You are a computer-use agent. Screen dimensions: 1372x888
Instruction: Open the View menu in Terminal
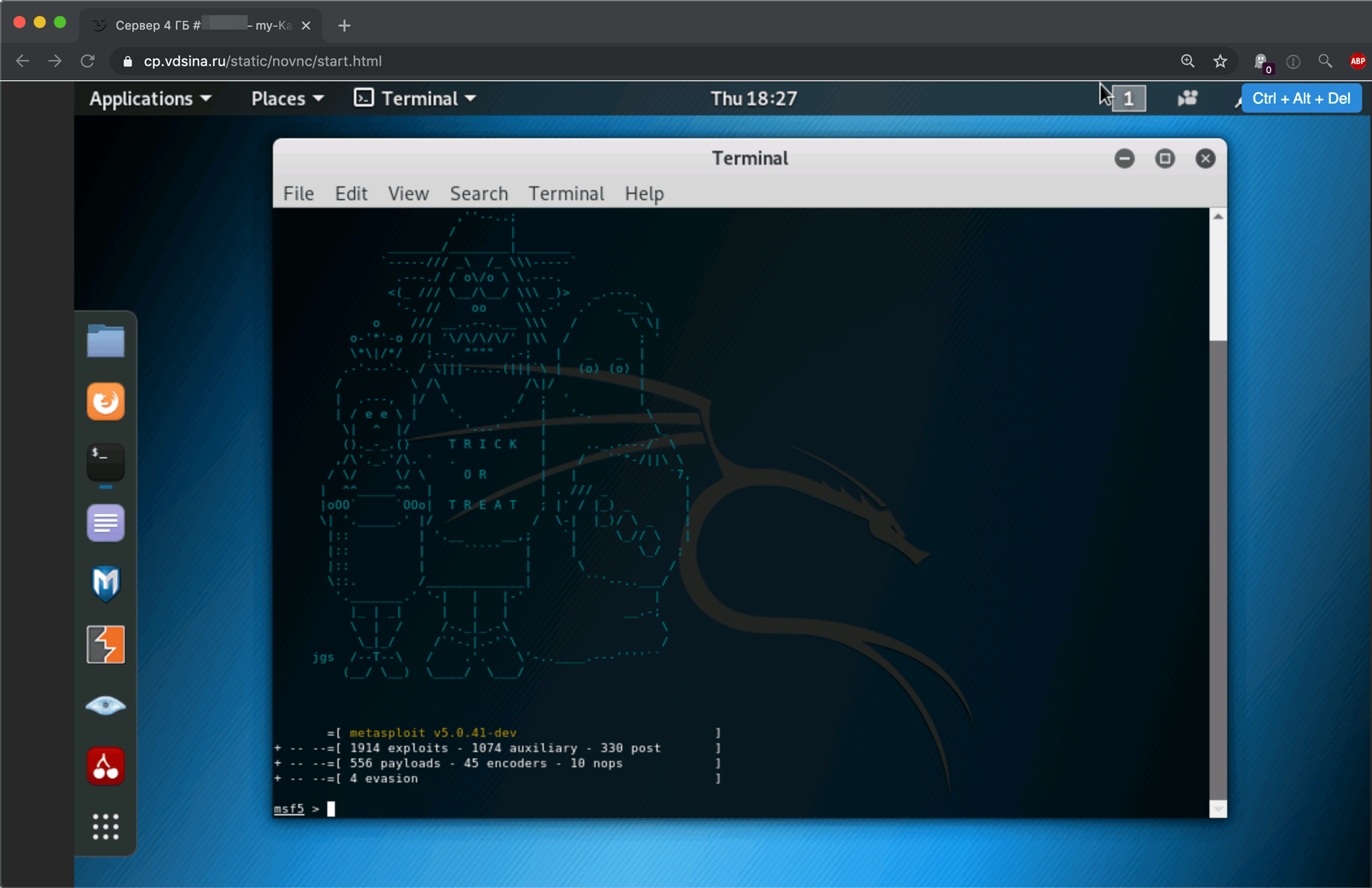[x=408, y=193]
